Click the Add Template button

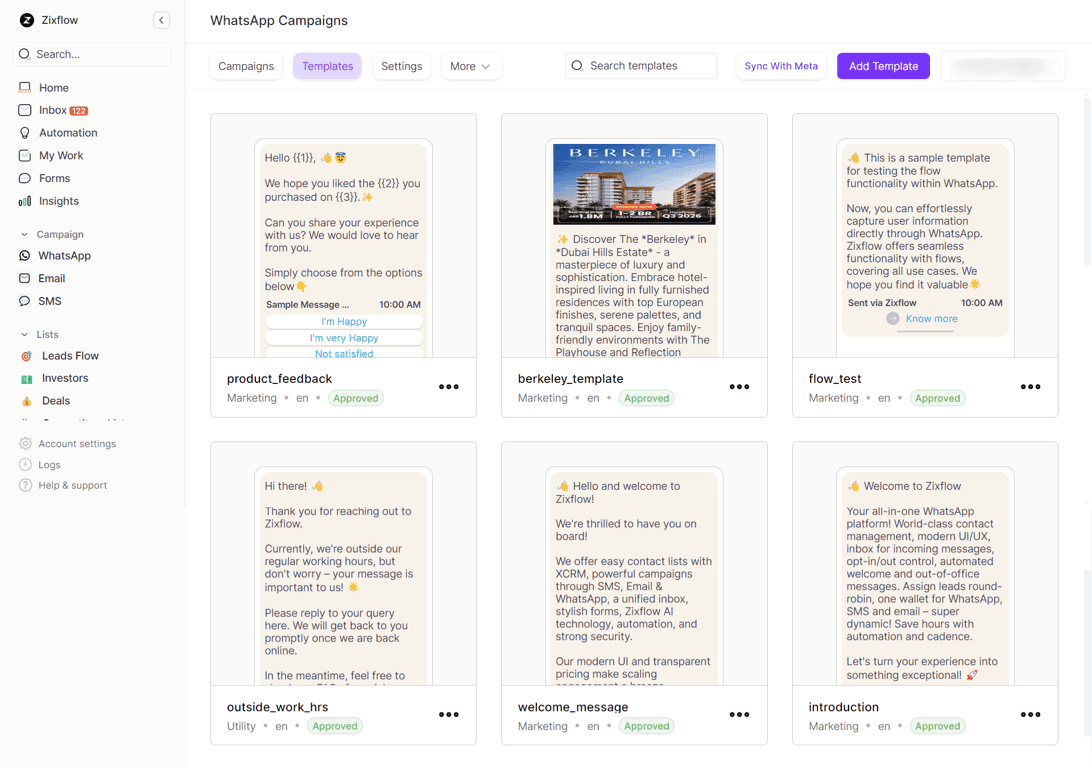[883, 66]
